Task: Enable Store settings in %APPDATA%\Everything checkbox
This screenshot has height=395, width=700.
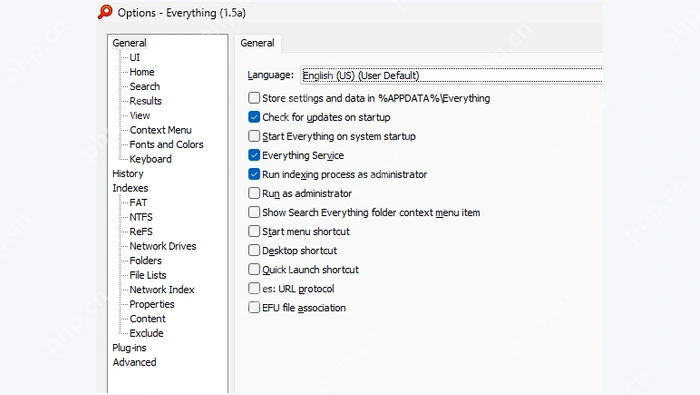Action: [x=254, y=98]
